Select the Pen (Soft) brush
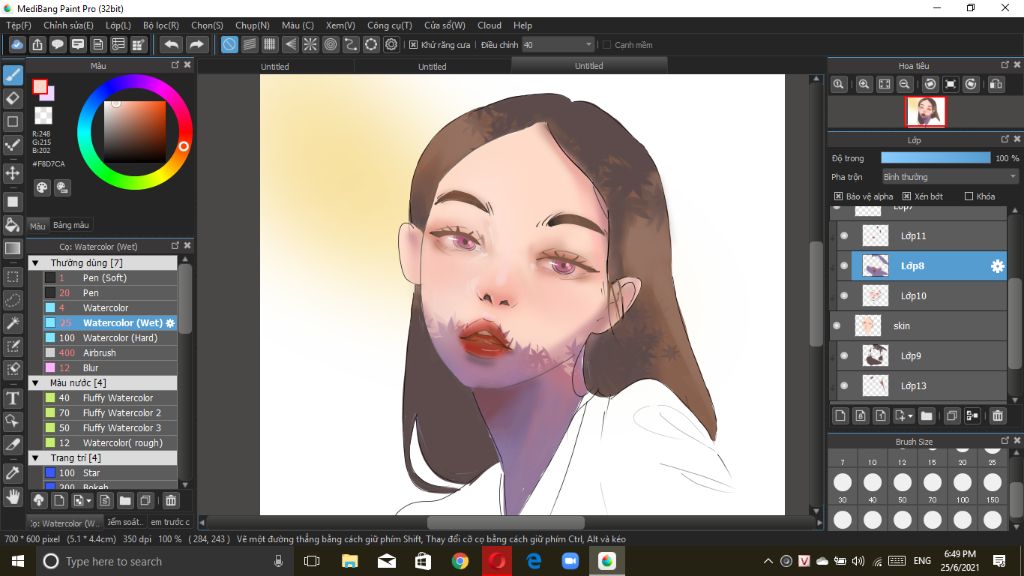The width and height of the screenshot is (1024, 576). [110, 278]
